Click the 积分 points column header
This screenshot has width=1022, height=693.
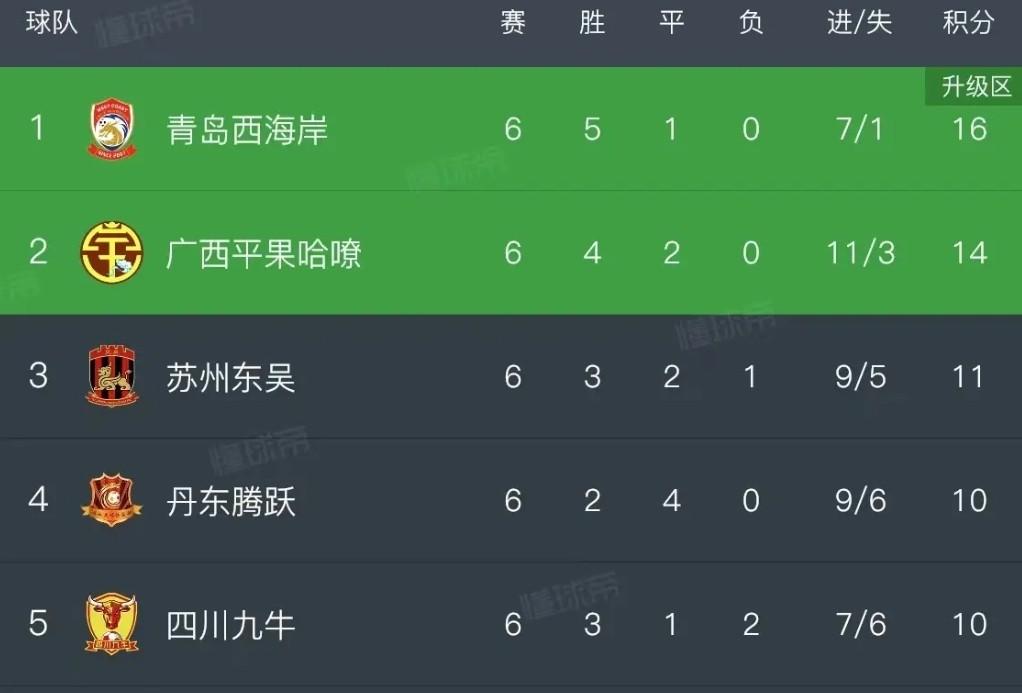(x=968, y=23)
